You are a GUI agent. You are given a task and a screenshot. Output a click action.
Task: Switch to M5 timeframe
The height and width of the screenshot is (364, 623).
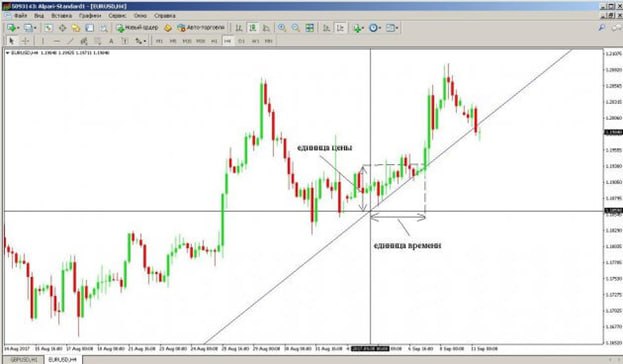coord(173,41)
